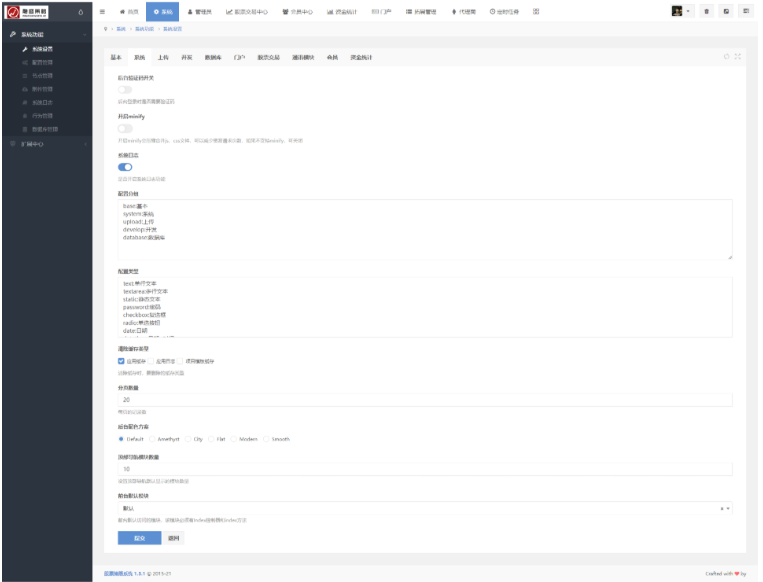The image size is (763, 582).
Task: Open 管理员 in the top navigation
Action: pyautogui.click(x=199, y=11)
